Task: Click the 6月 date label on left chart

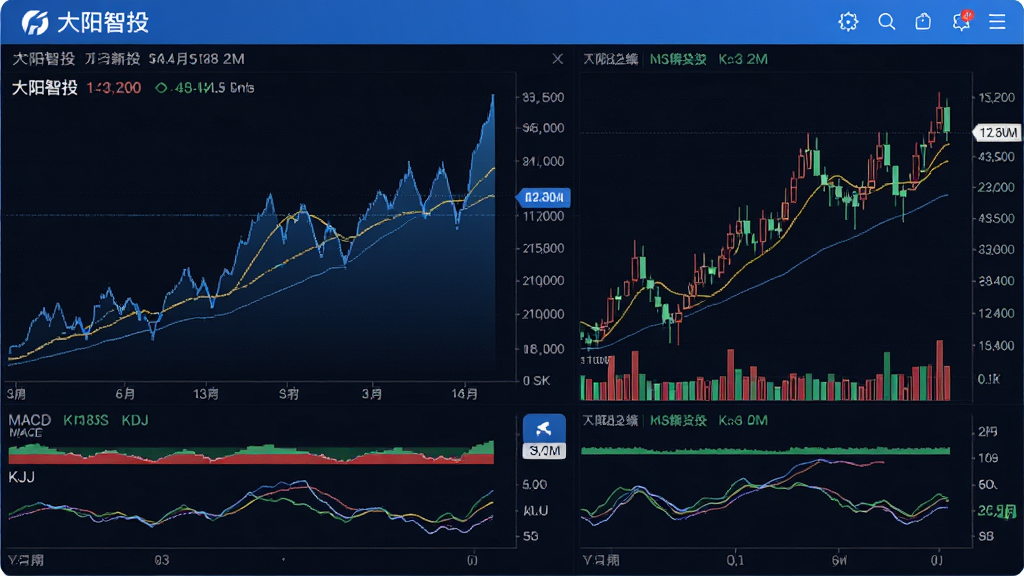Action: [x=125, y=394]
